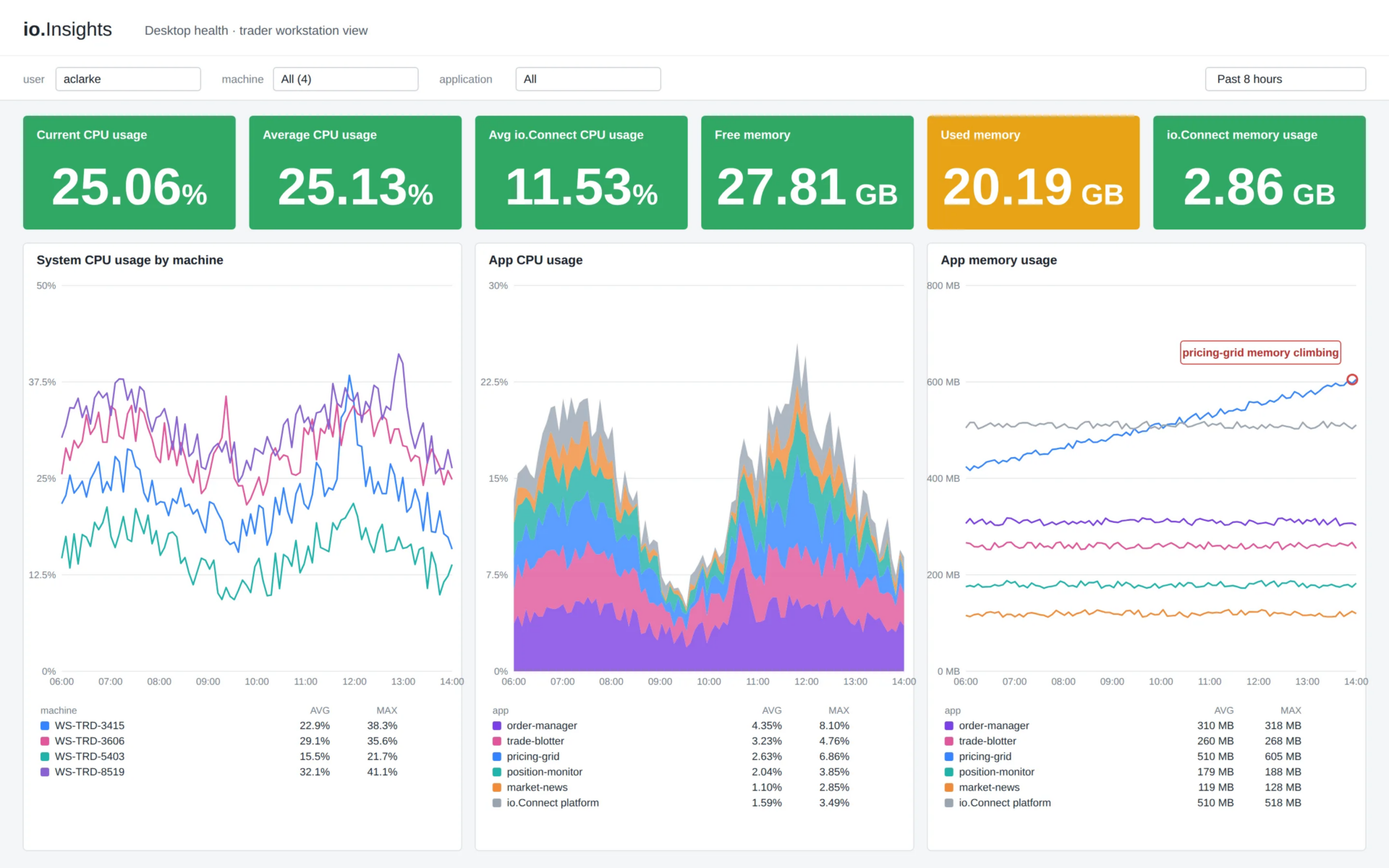The width and height of the screenshot is (1389, 868).
Task: Open the Average CPU usage card
Action: 355,172
